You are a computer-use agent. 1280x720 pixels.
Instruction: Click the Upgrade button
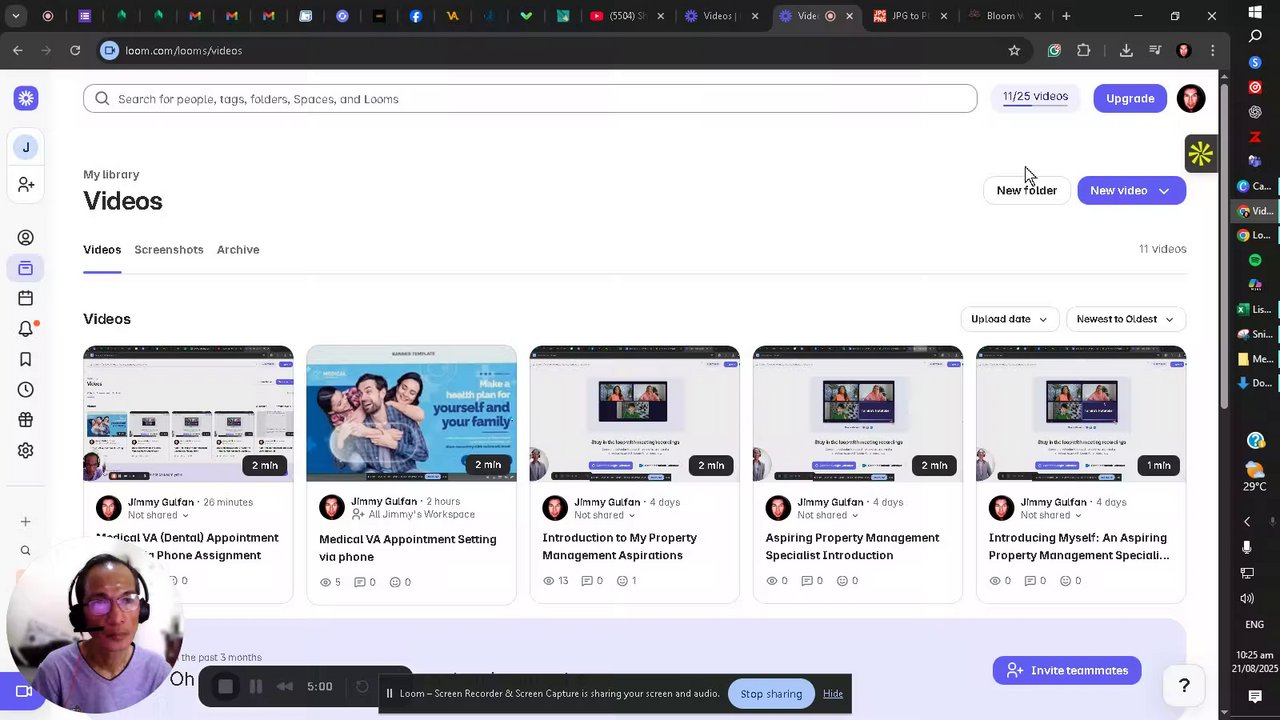click(x=1130, y=98)
